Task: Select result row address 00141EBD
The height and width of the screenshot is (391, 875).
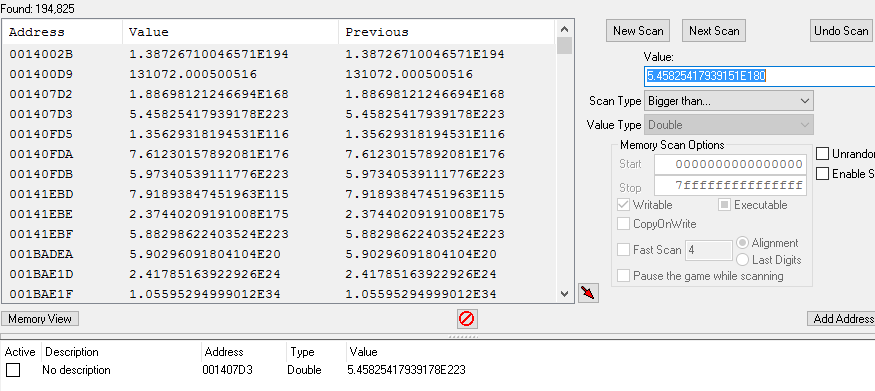Action: (x=41, y=194)
